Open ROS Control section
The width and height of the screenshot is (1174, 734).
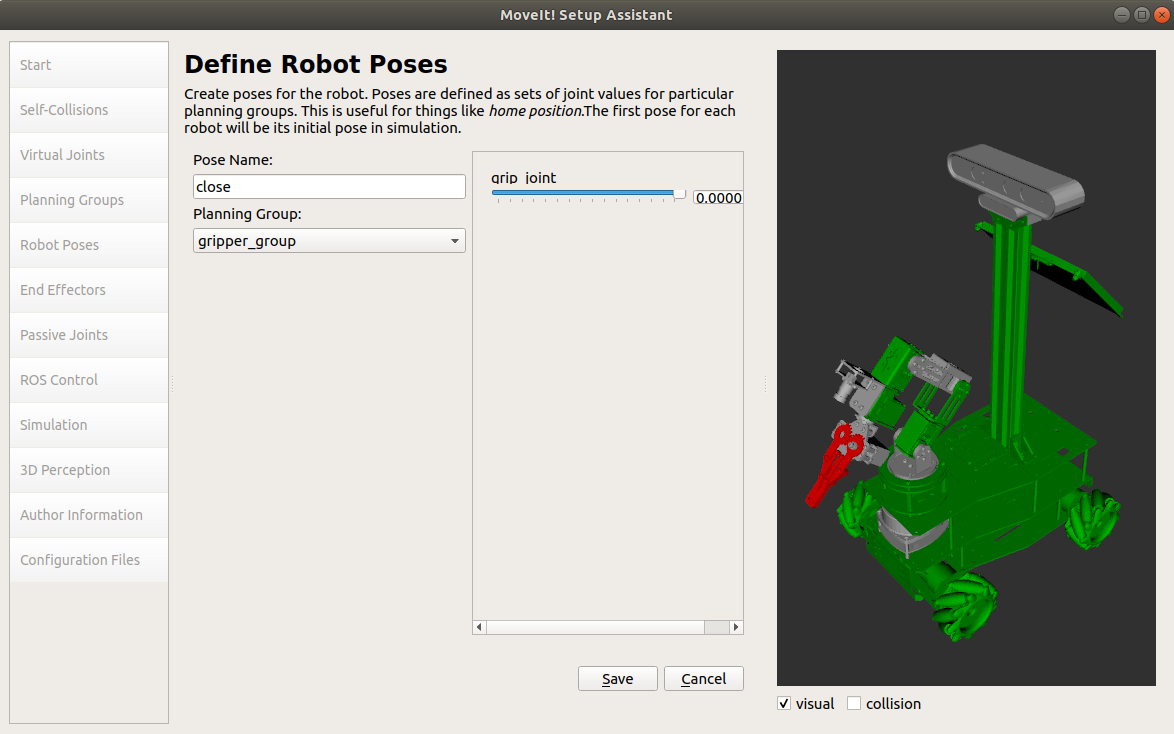[89, 380]
